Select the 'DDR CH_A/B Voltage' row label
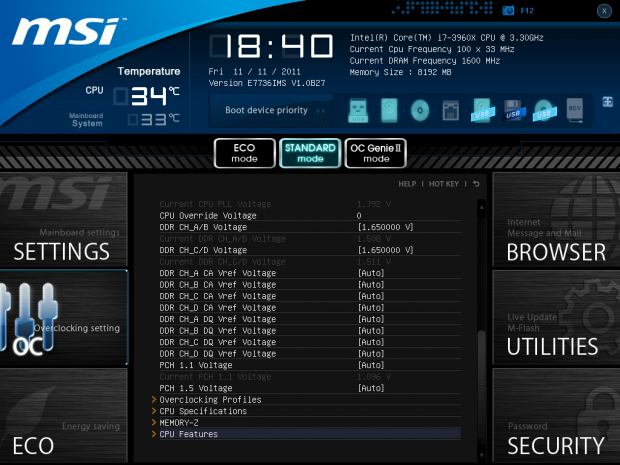 point(203,227)
